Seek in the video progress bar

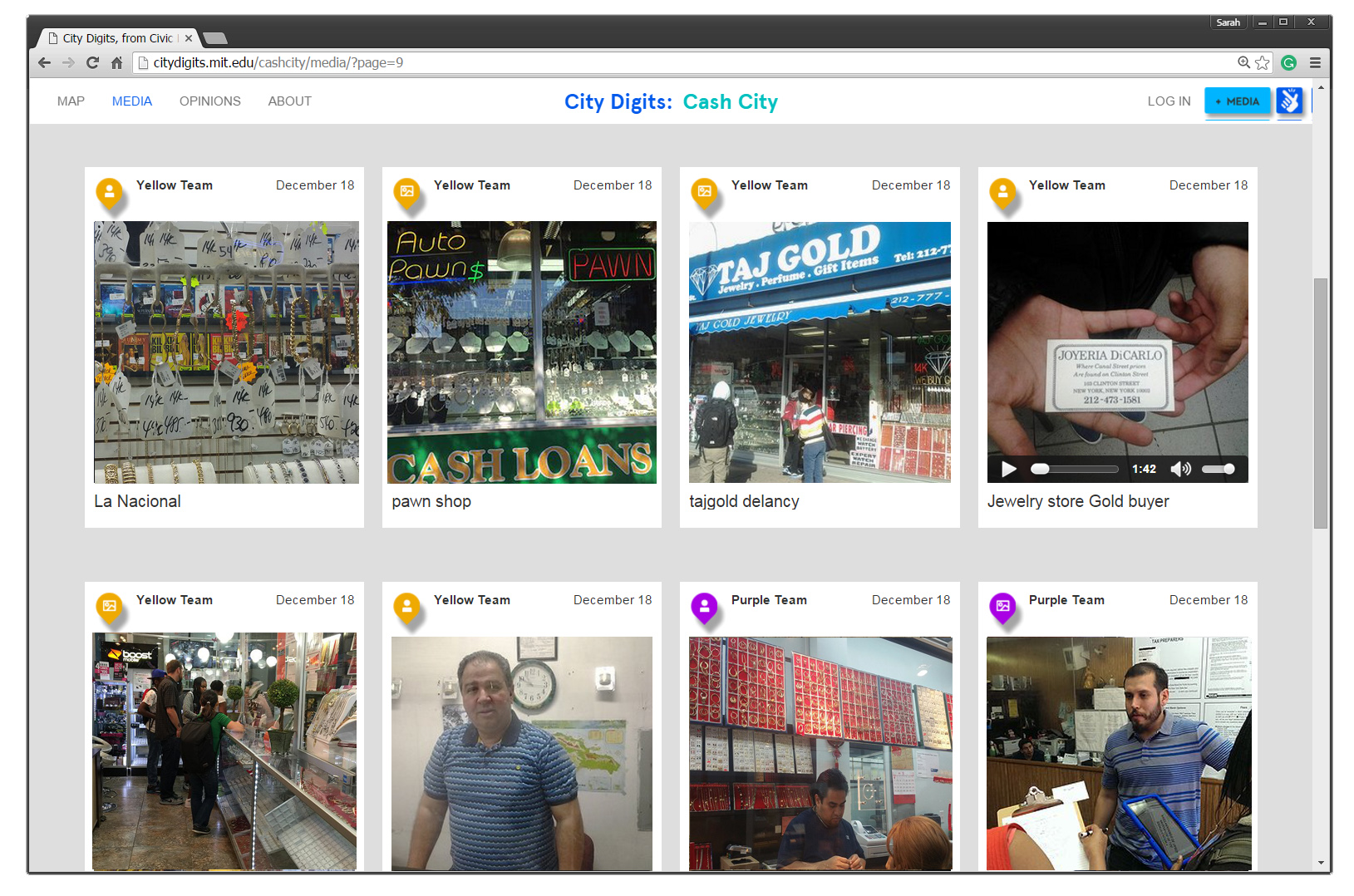tap(1074, 469)
